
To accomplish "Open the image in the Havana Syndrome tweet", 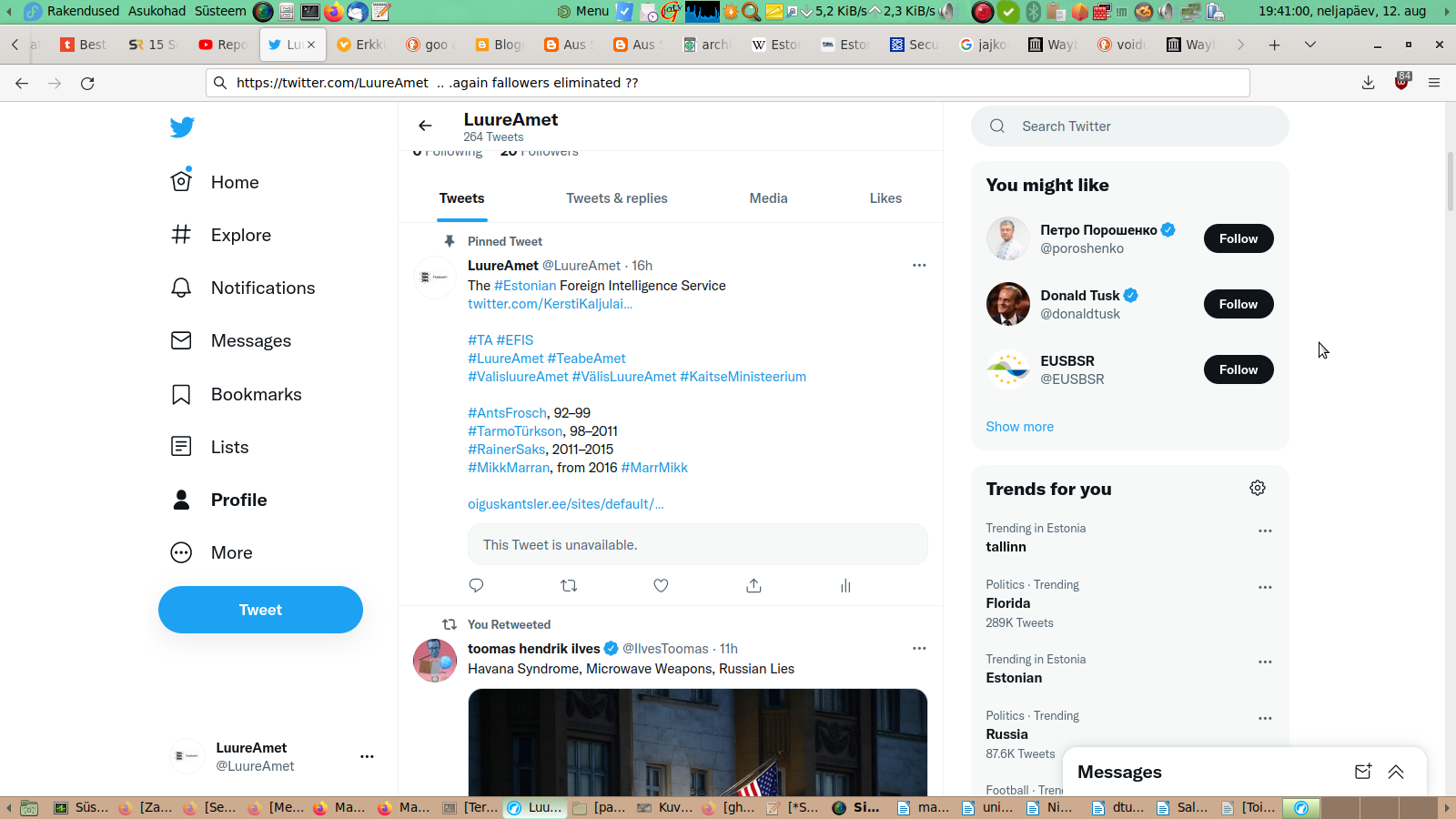I will (x=698, y=743).
